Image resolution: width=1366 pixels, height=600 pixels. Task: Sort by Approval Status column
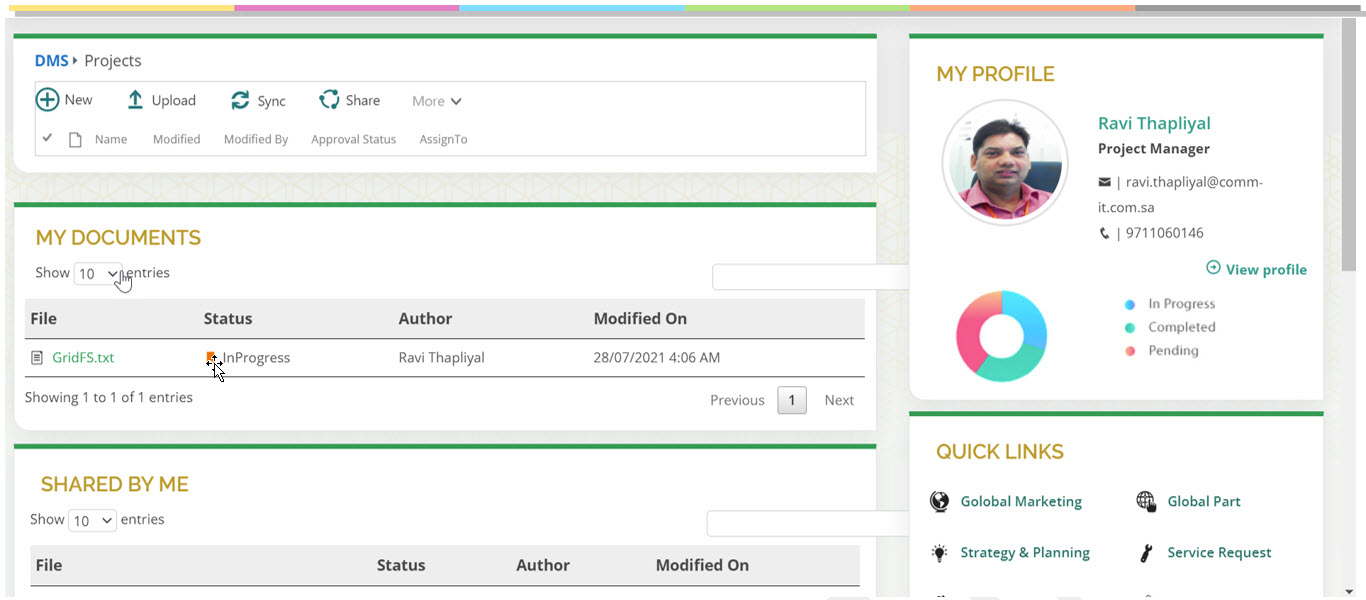pos(353,140)
